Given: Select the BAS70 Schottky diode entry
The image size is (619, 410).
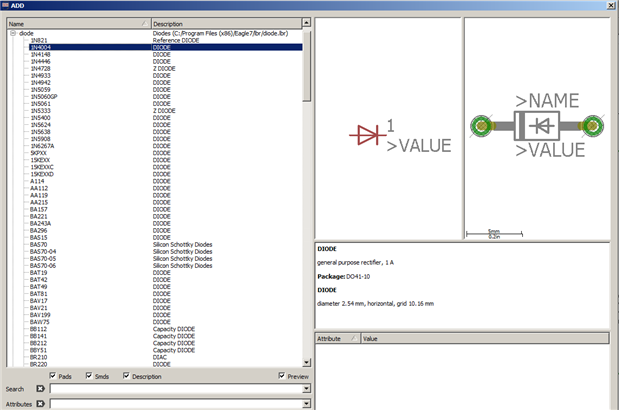Looking at the screenshot, I should point(39,243).
